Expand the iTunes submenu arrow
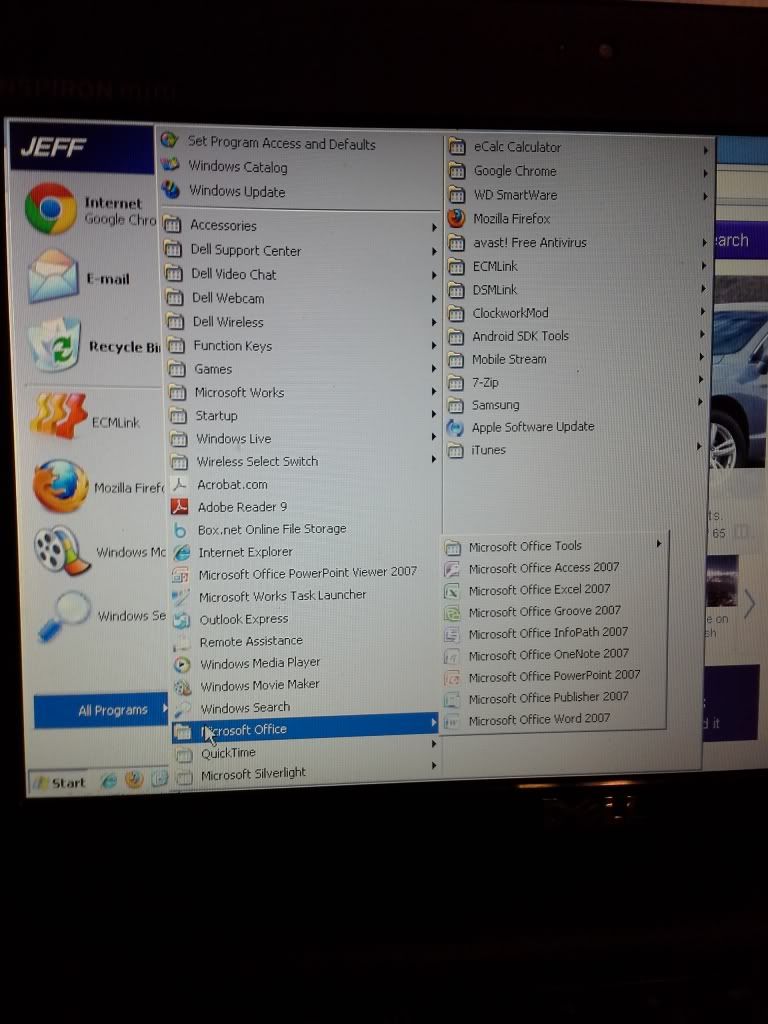 [x=699, y=447]
